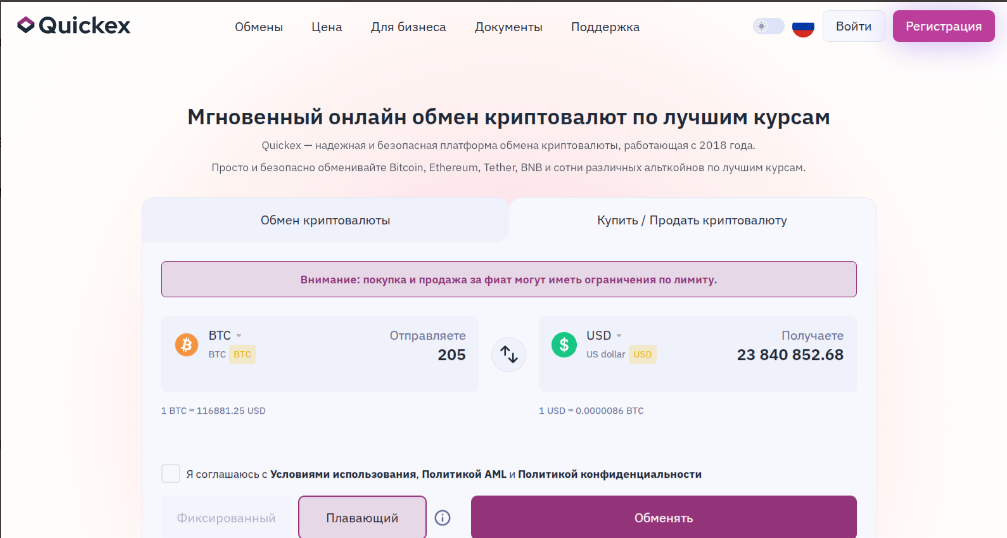The height and width of the screenshot is (538, 1007).
Task: Open the Поддержка menu item
Action: [605, 27]
